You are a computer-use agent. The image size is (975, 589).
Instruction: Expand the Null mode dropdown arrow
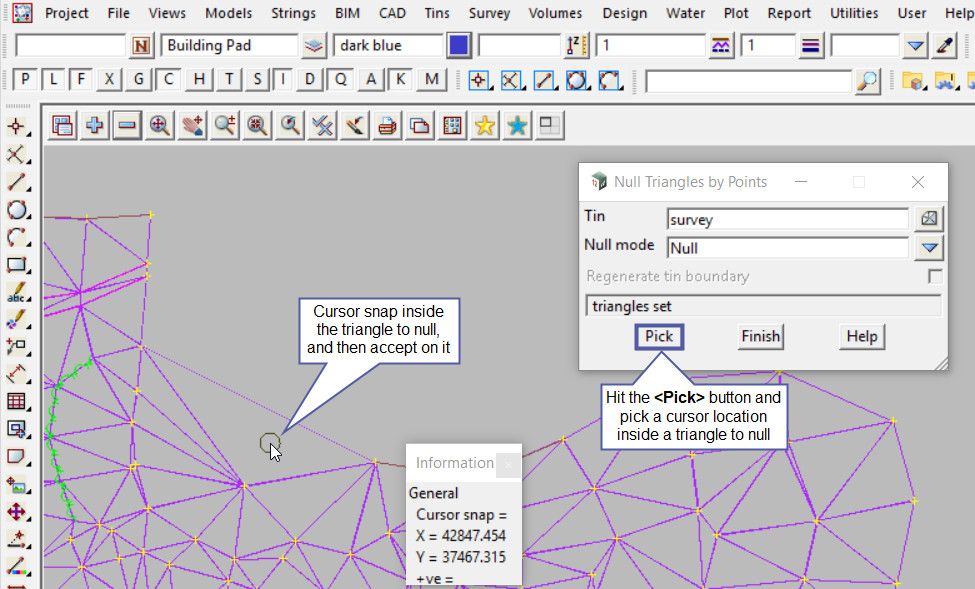tap(930, 248)
